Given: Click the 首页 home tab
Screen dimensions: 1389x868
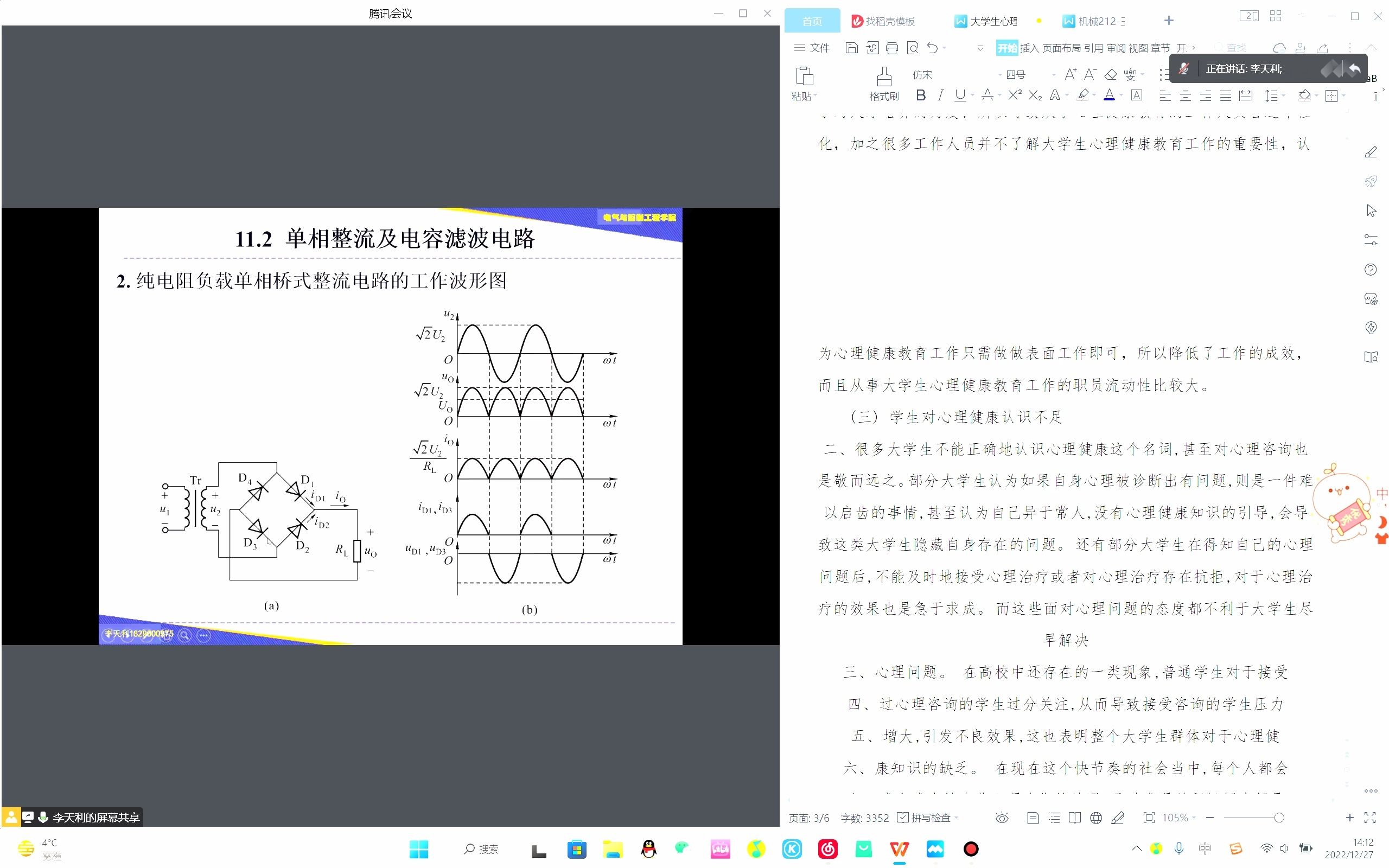Looking at the screenshot, I should [x=812, y=21].
